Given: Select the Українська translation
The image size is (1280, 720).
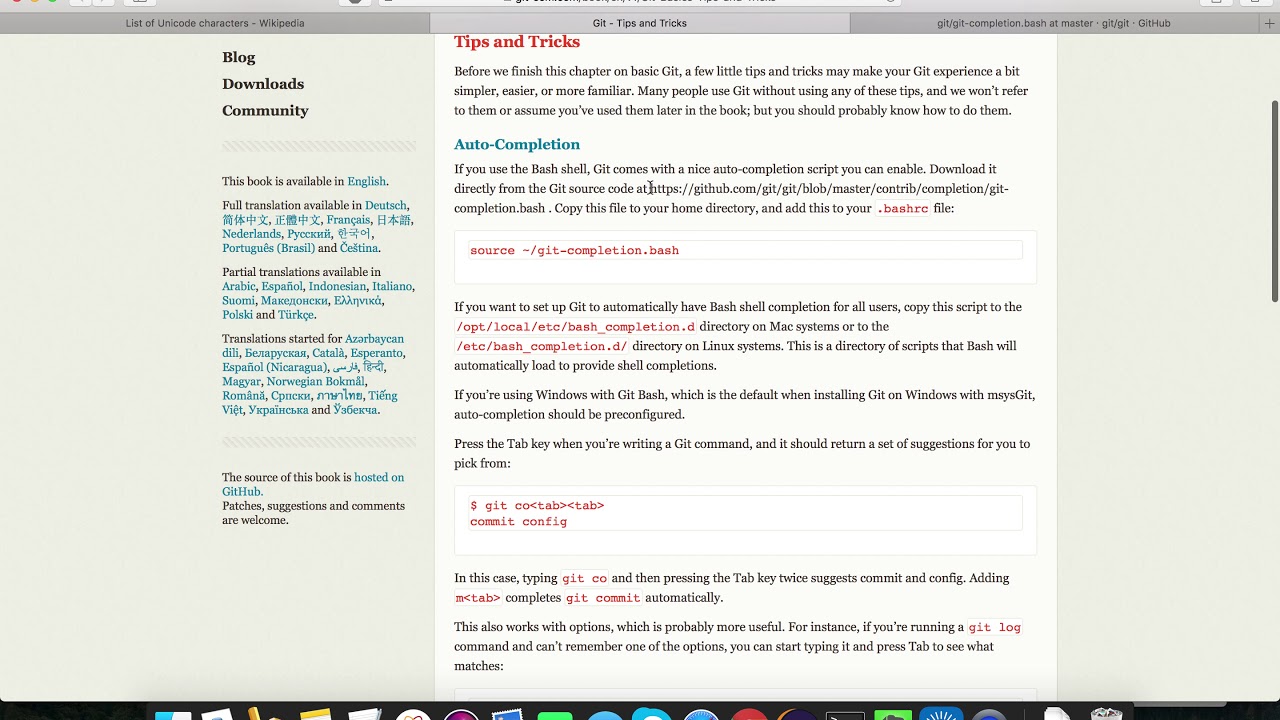Looking at the screenshot, I should tap(278, 410).
